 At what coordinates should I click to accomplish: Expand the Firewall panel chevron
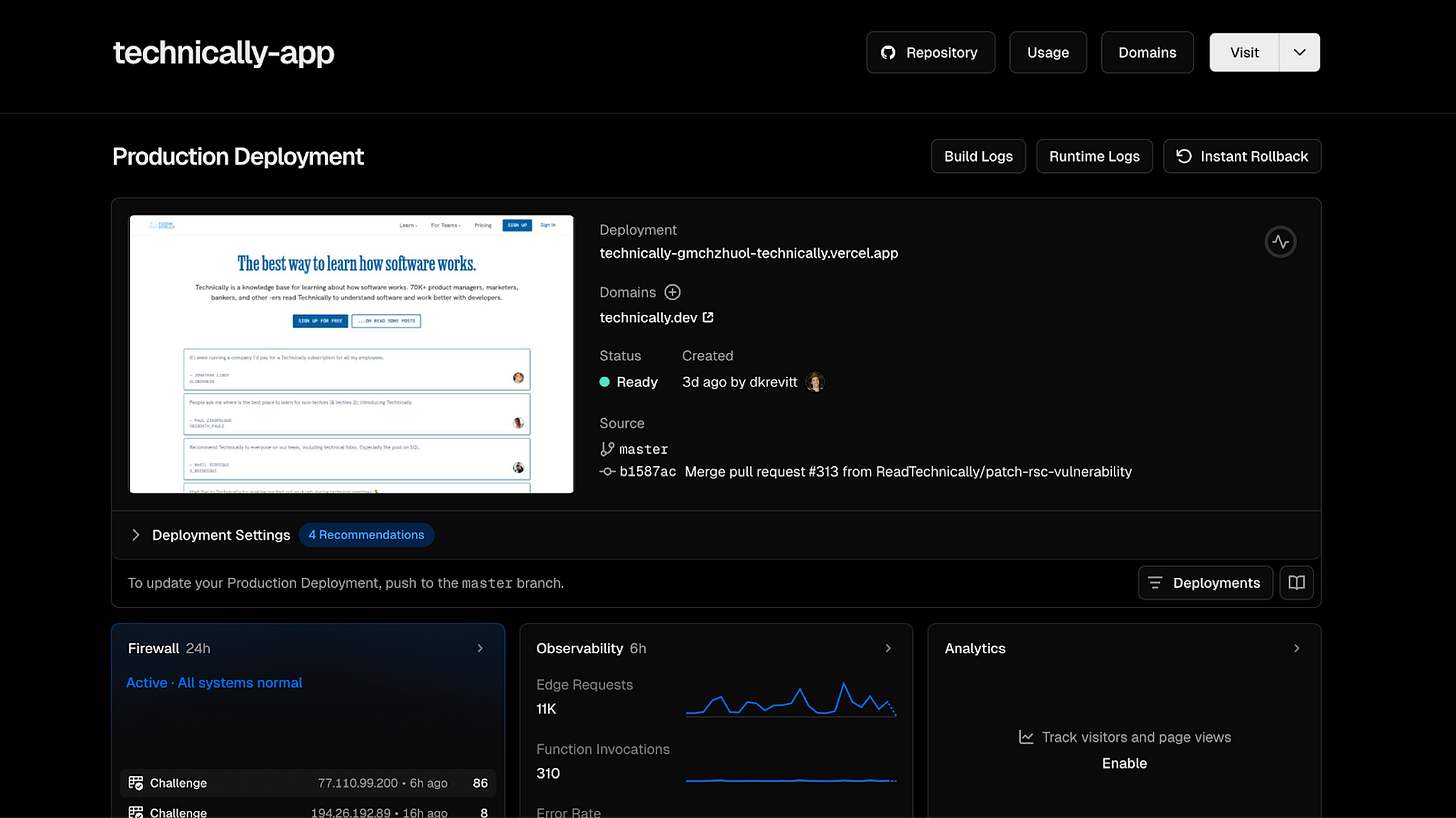tap(480, 648)
